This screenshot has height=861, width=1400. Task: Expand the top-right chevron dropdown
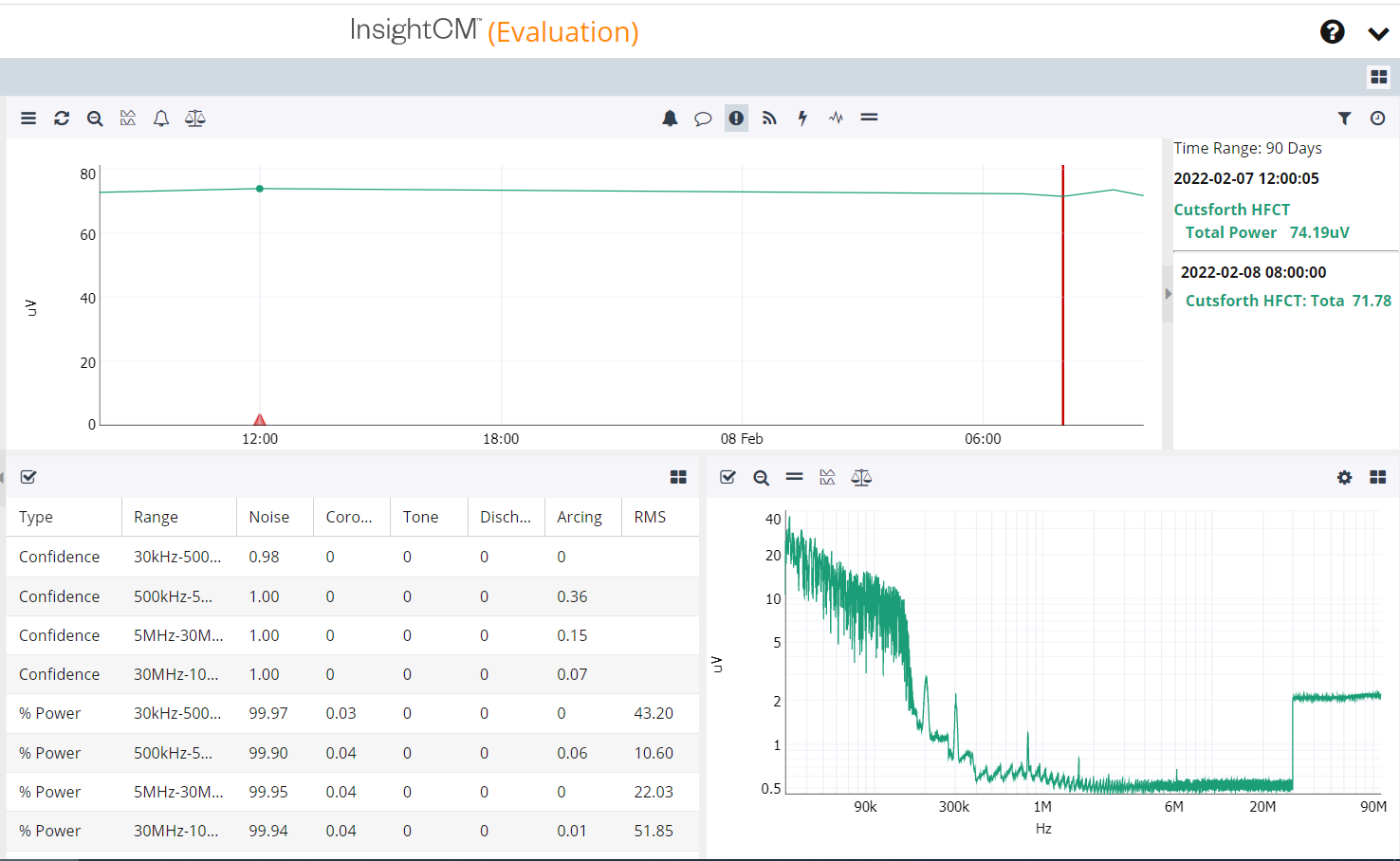coord(1378,34)
